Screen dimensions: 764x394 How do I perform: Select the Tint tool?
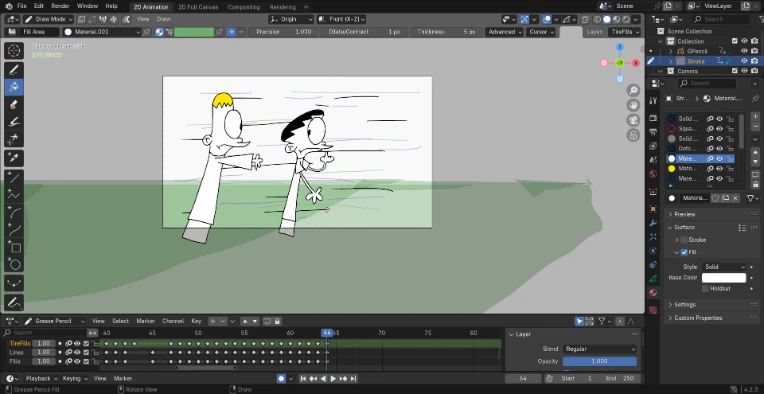pos(14,122)
